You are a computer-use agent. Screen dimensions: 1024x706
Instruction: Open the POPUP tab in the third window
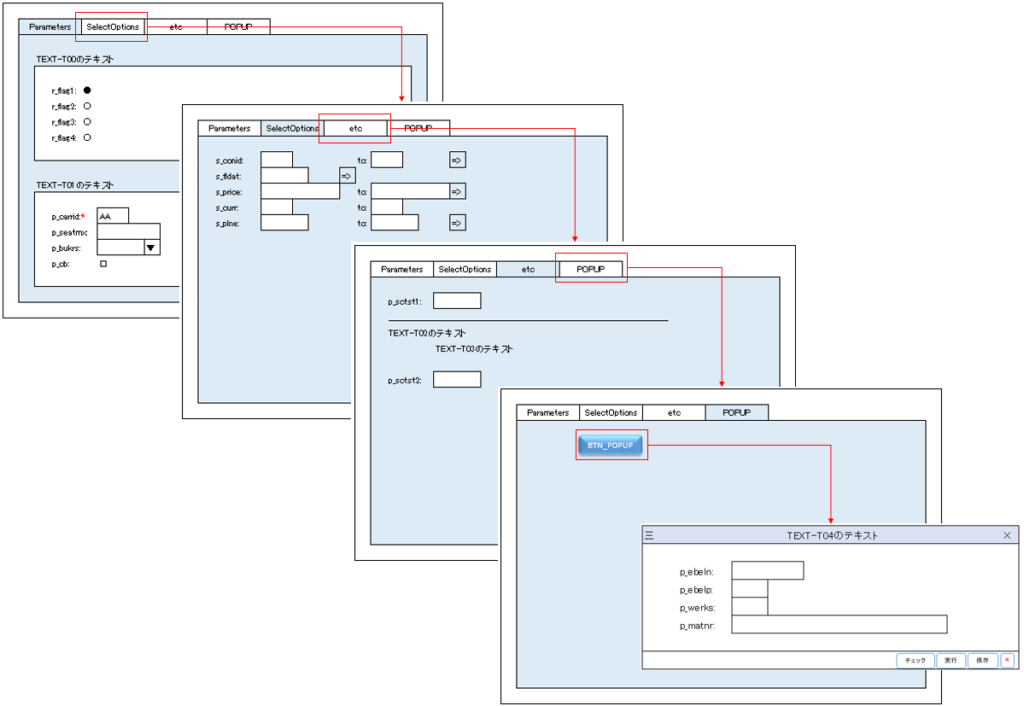click(x=591, y=269)
